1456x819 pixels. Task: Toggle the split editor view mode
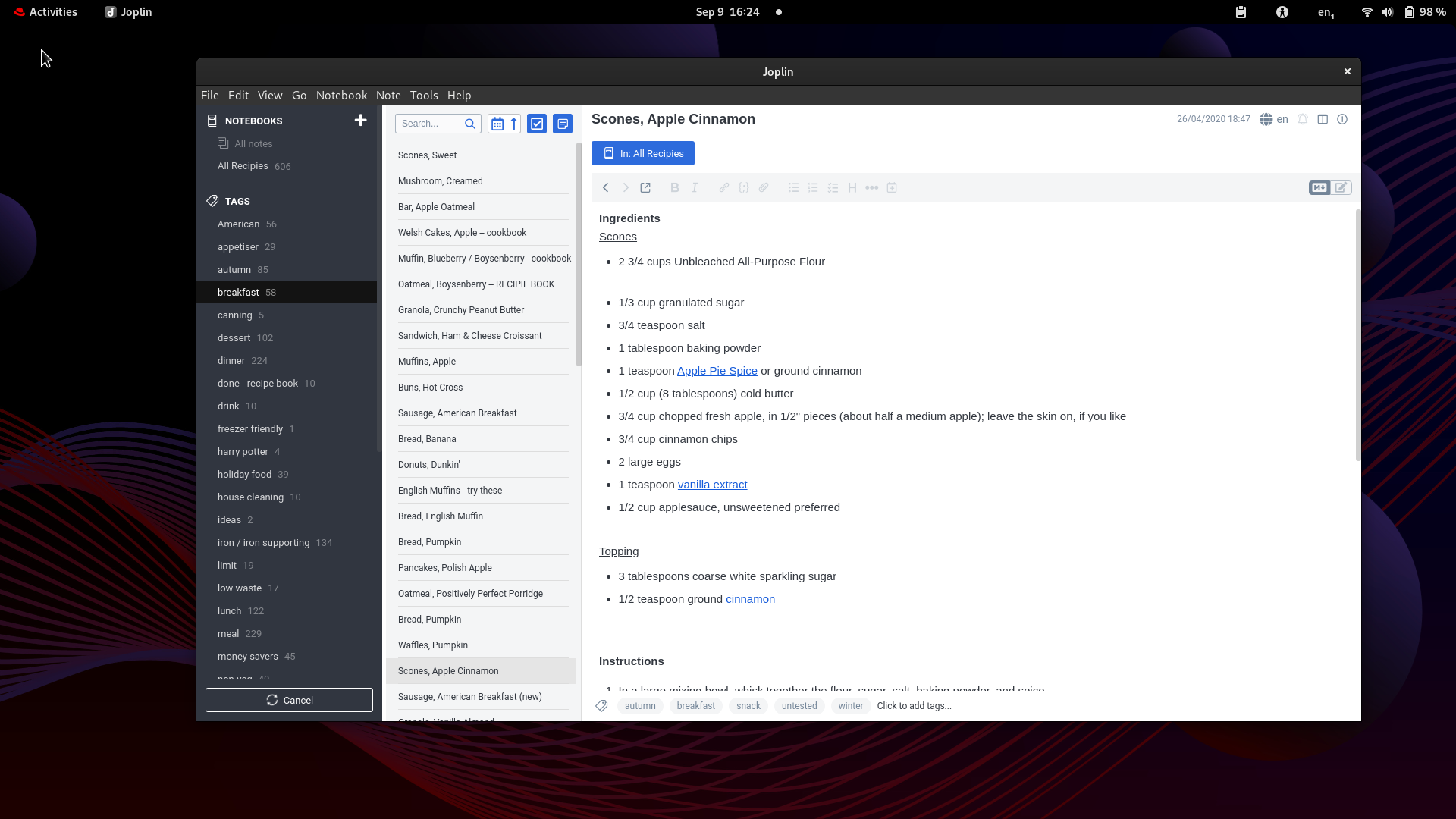pyautogui.click(x=1322, y=119)
